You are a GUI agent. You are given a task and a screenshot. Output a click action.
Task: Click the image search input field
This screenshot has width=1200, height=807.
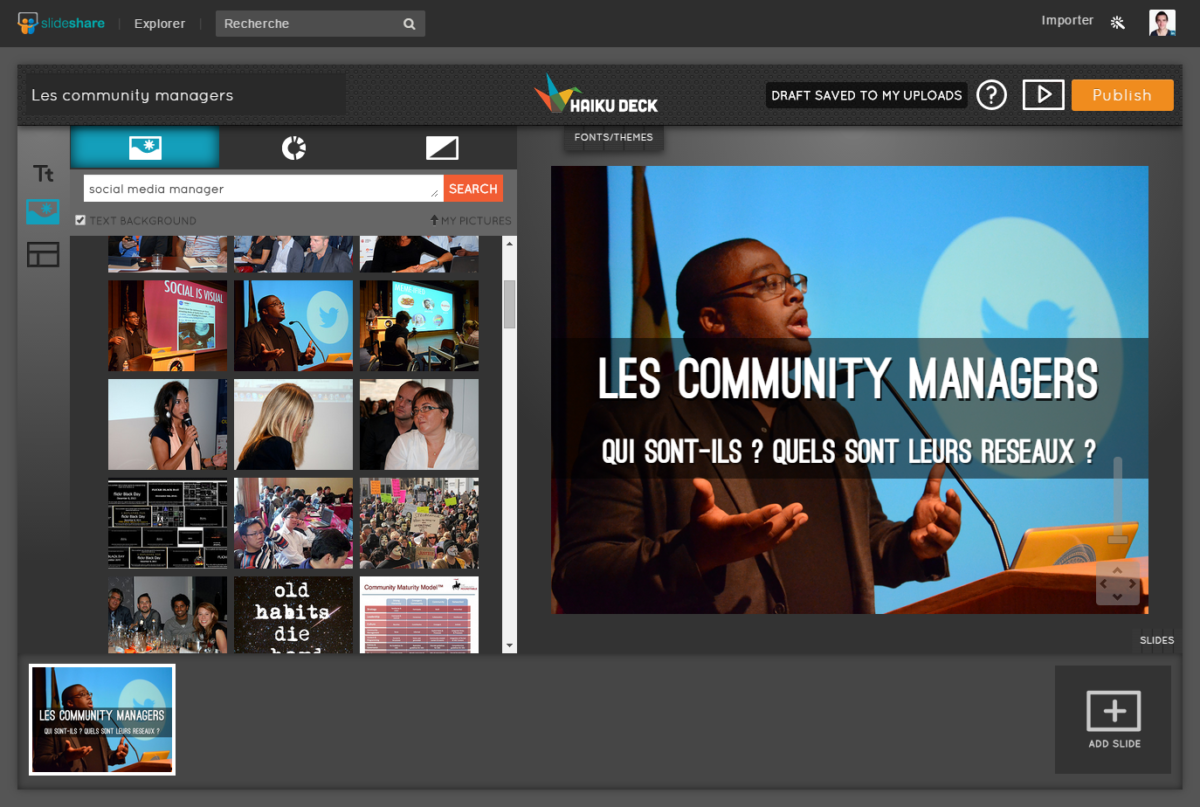(x=263, y=189)
